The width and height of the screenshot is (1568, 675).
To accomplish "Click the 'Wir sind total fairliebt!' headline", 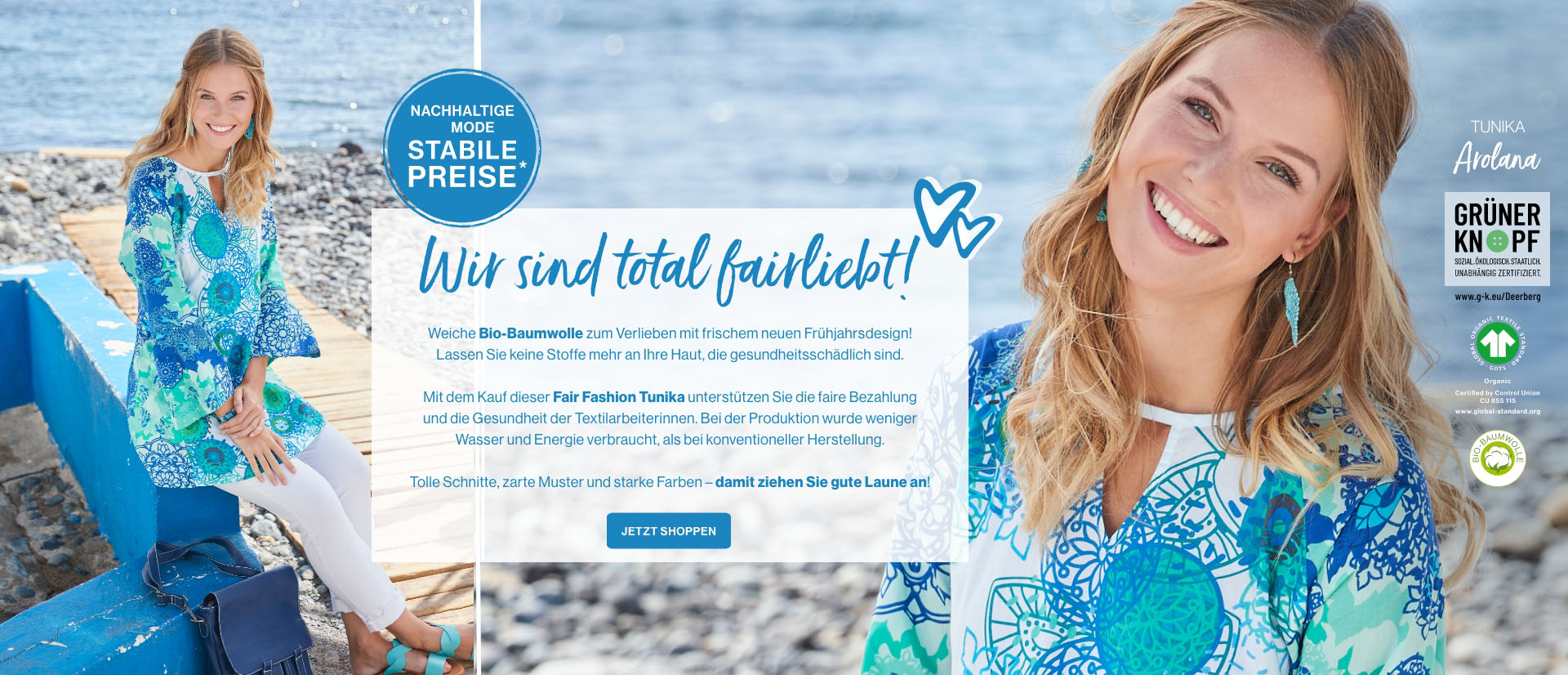I will (666, 266).
